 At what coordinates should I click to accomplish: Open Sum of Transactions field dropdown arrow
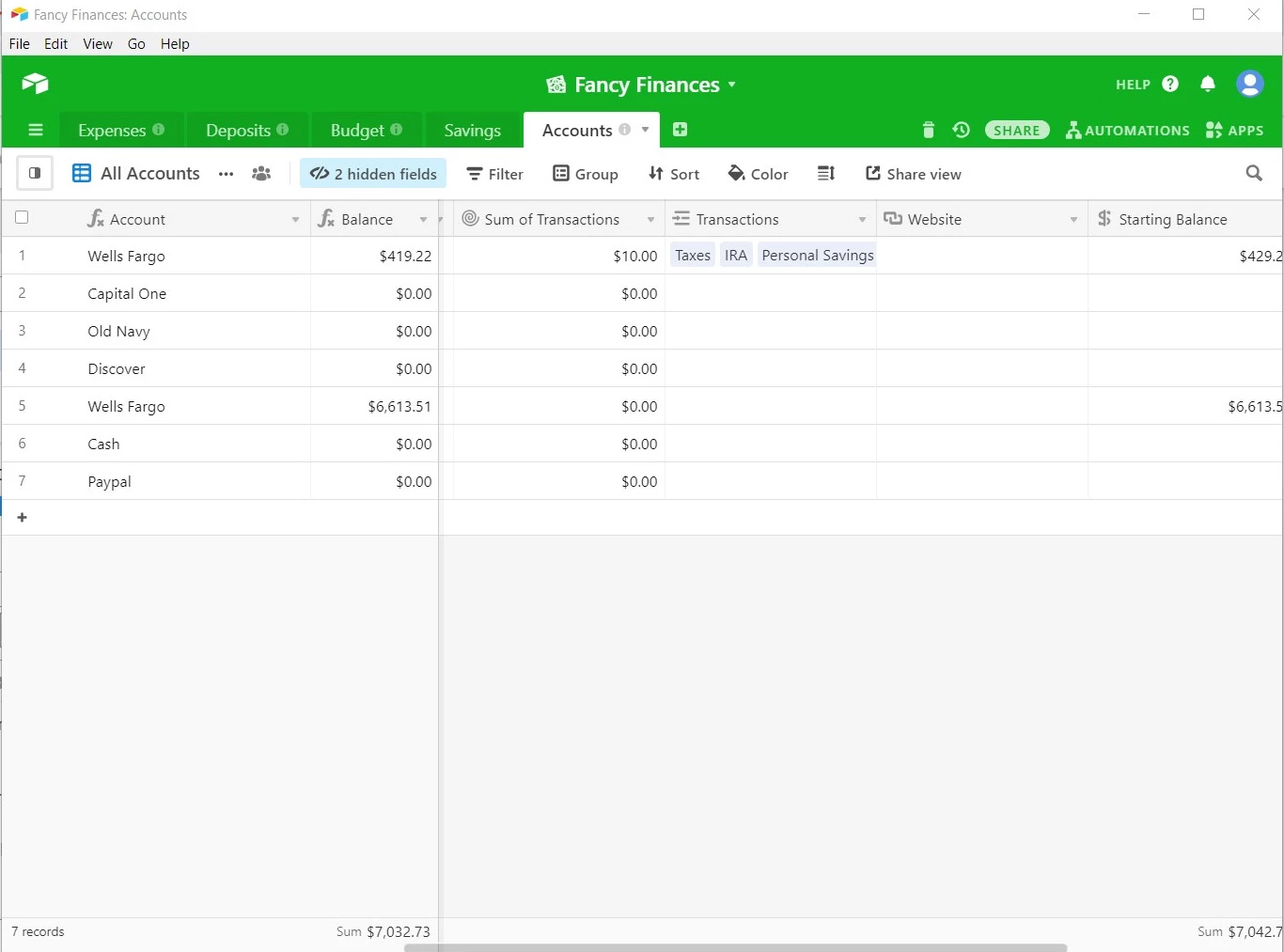click(x=650, y=219)
